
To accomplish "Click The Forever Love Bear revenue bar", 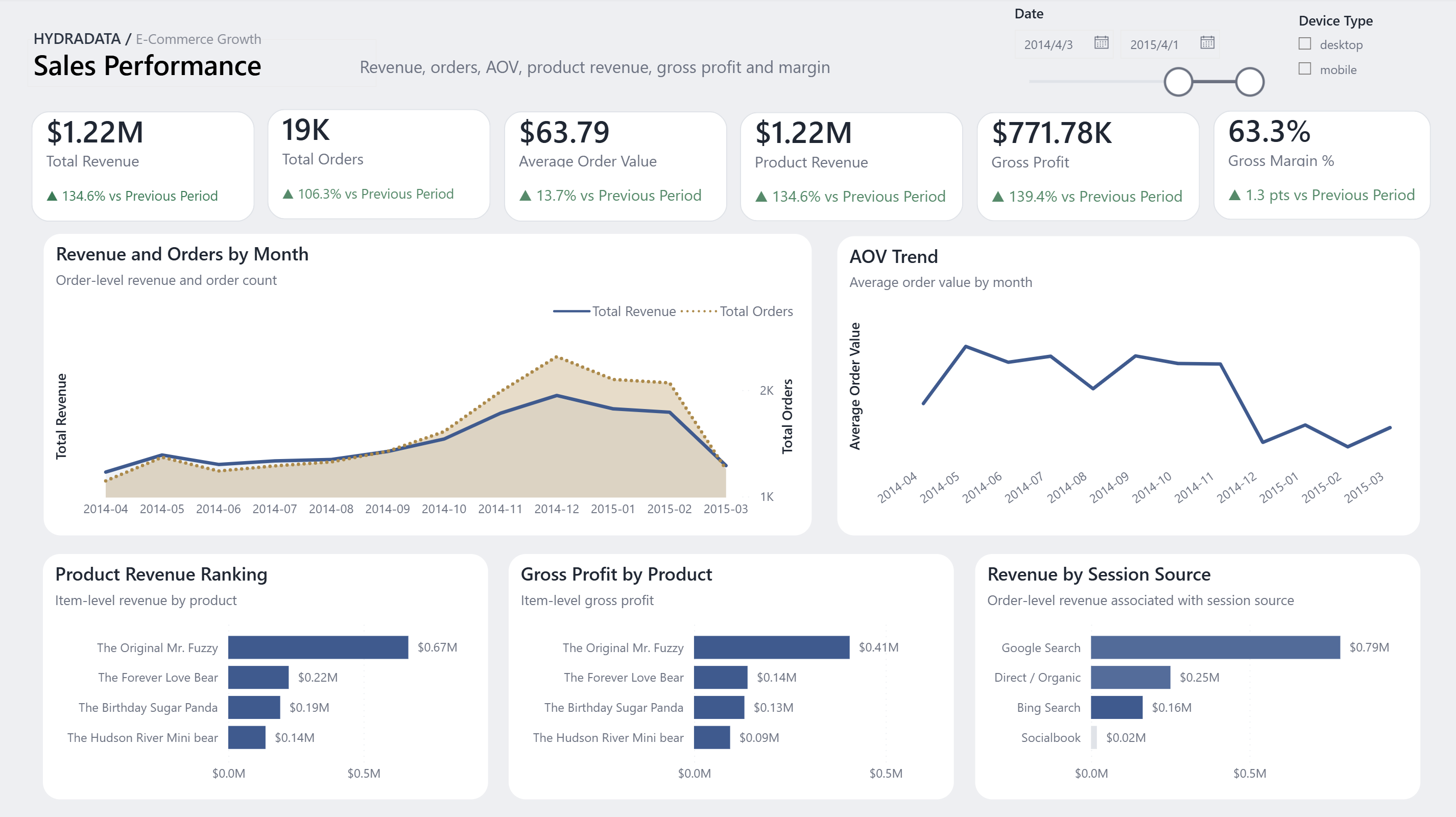I will click(x=258, y=678).
